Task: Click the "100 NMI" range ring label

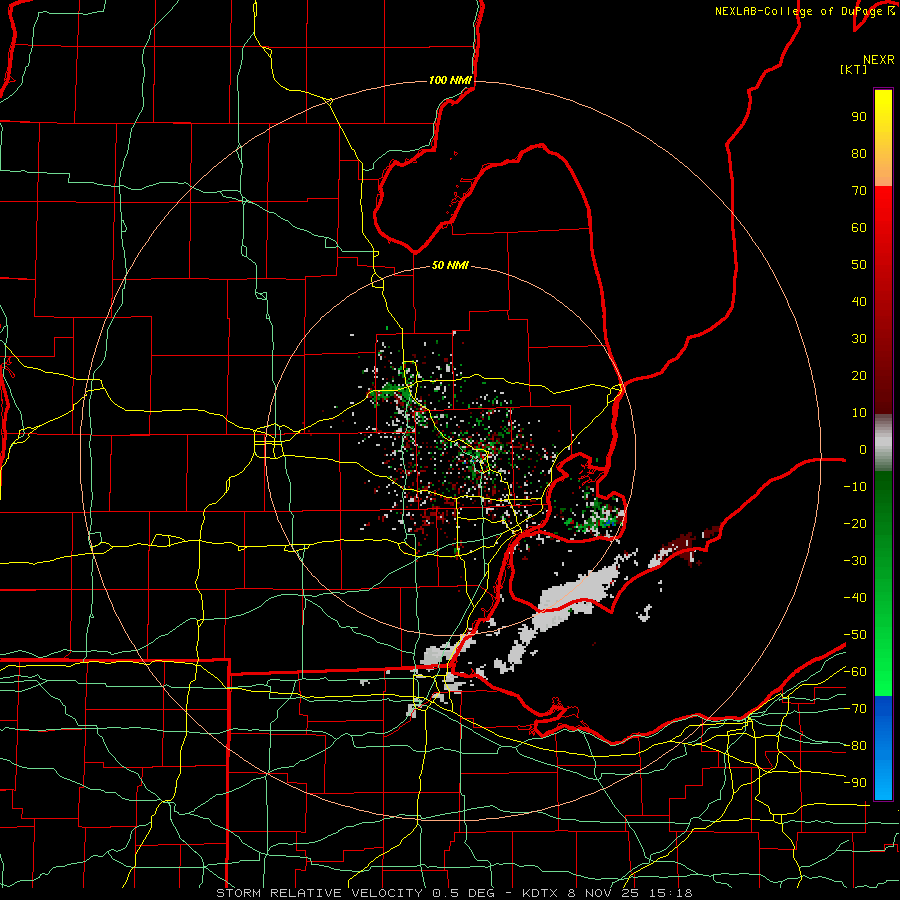Action: [450, 80]
